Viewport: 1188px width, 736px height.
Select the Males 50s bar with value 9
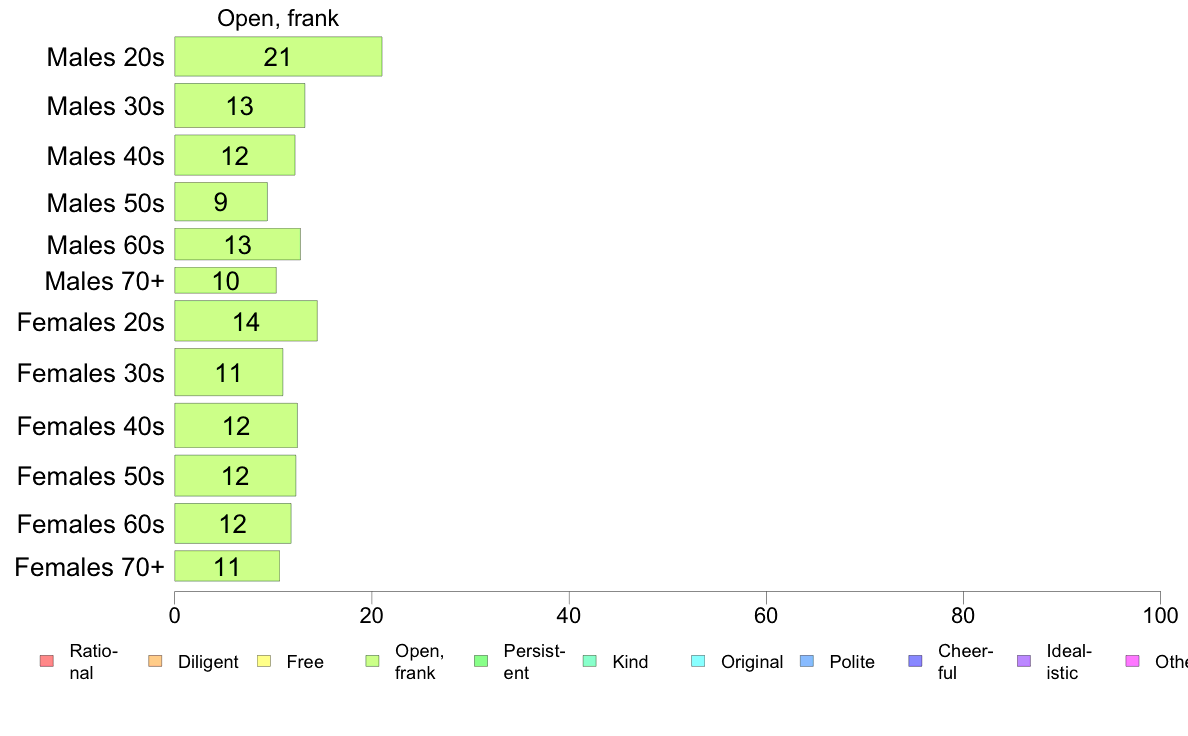click(x=220, y=202)
